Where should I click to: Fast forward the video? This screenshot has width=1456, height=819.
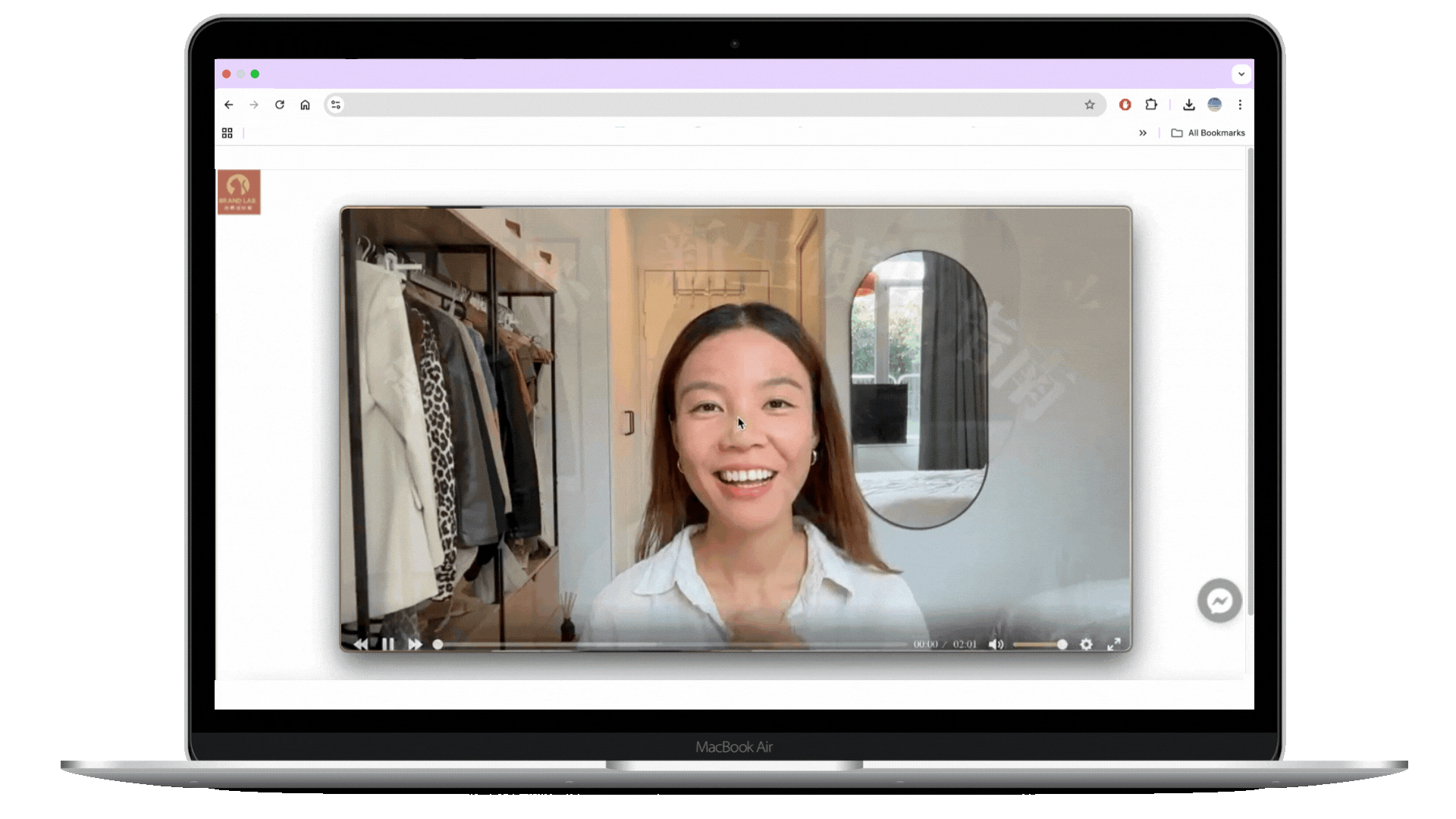(x=415, y=644)
